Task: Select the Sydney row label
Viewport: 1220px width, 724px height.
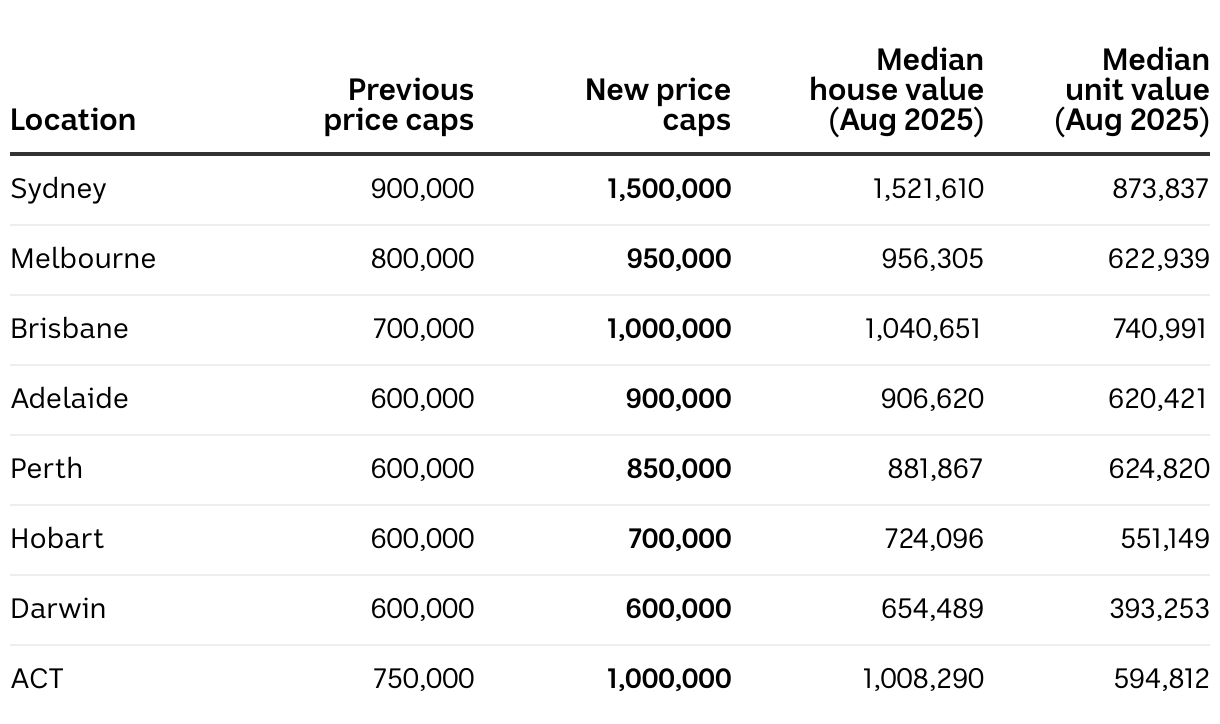Action: click(x=58, y=189)
